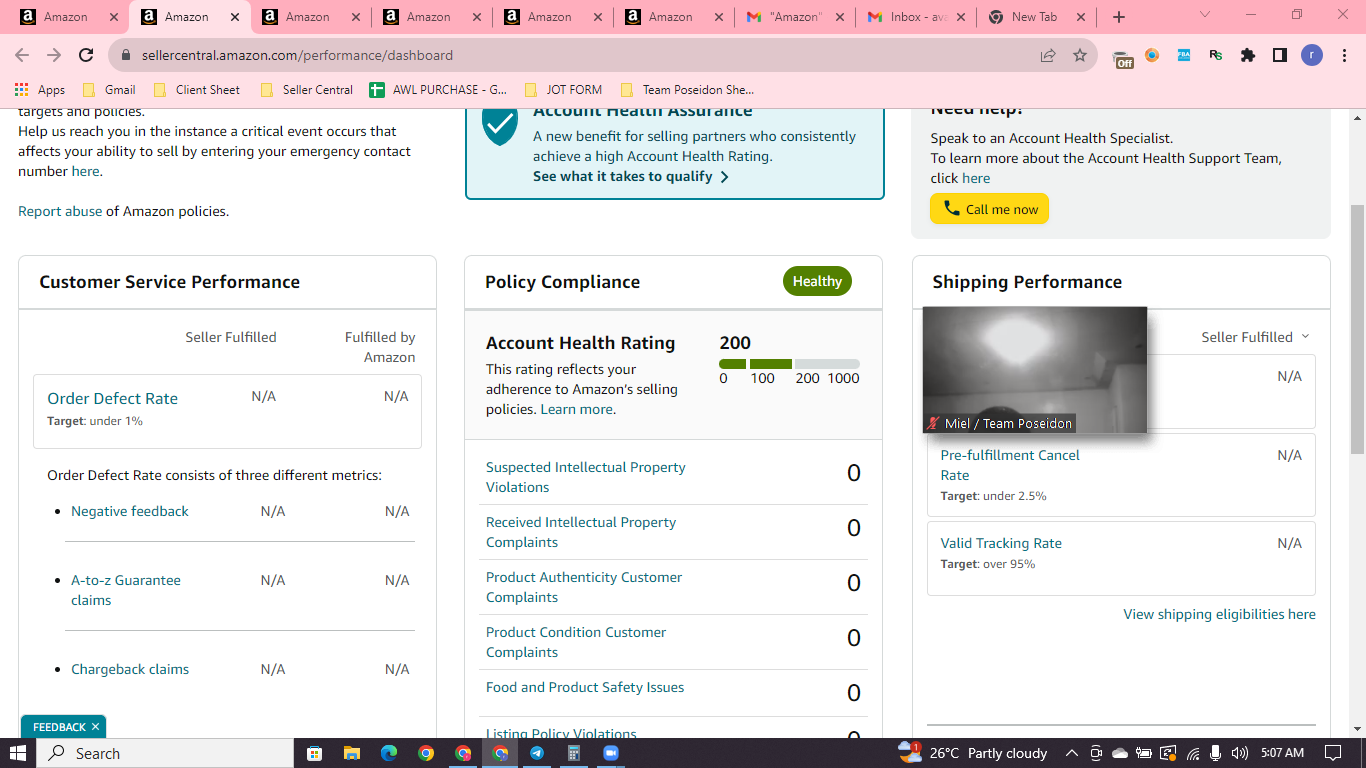Open the Client Sheet bookmark
Screen dimensions: 1366x768
[x=196, y=90]
